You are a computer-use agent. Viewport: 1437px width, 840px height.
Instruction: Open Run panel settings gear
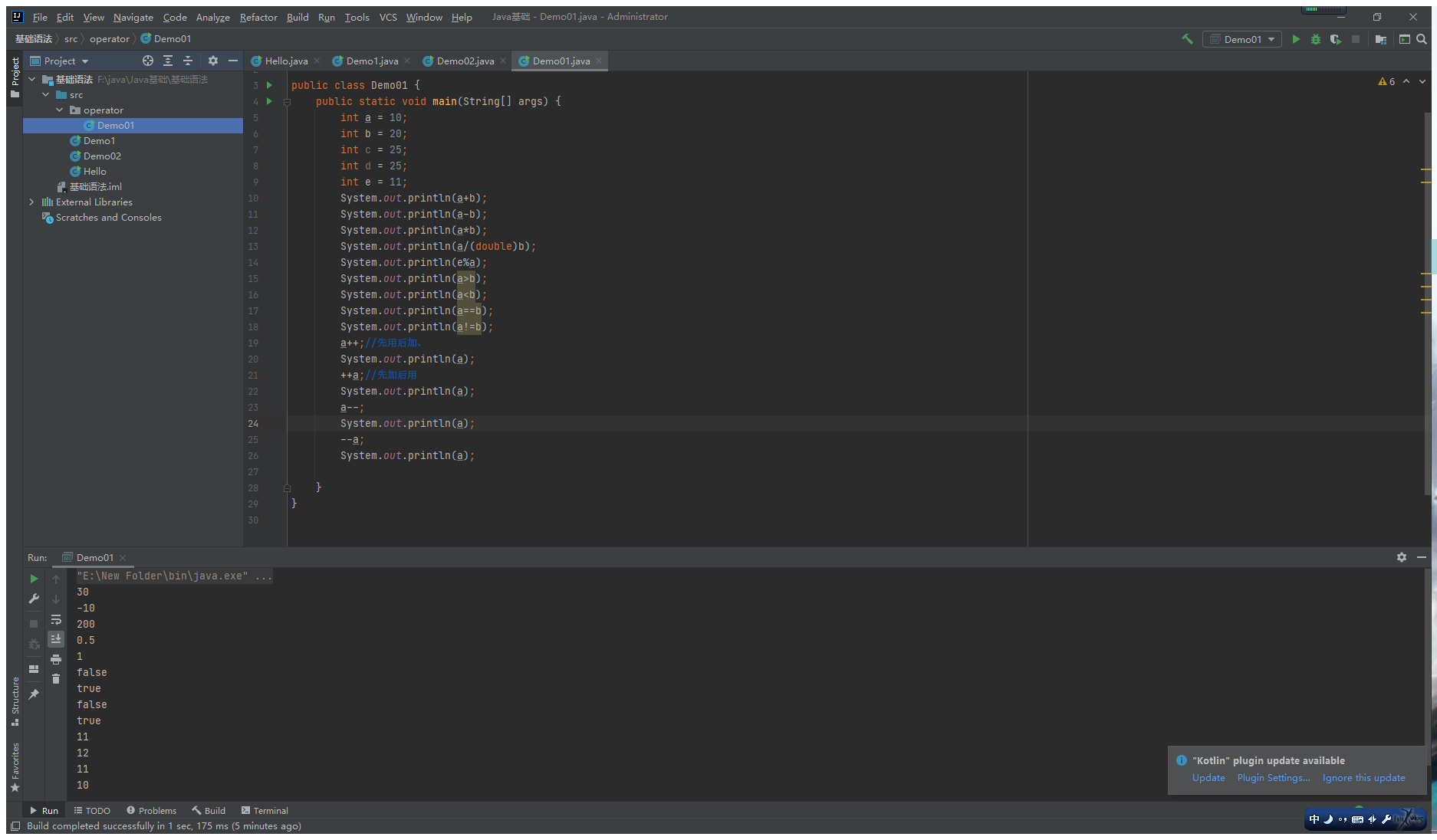1402,557
